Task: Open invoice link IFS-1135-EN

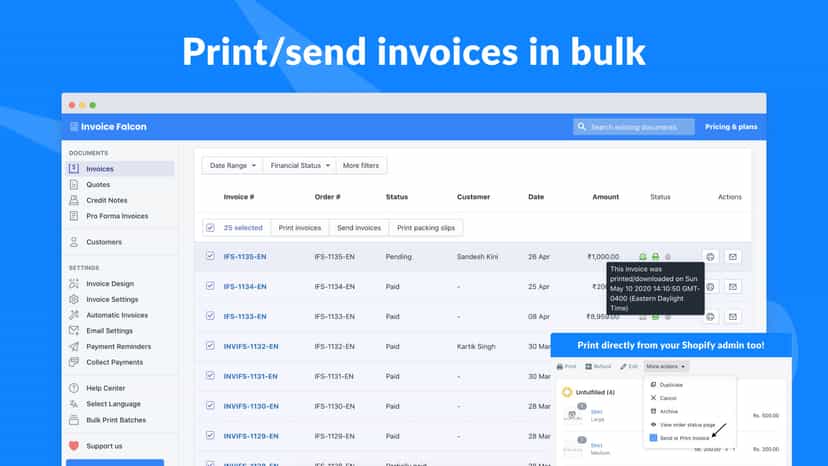Action: [245, 257]
